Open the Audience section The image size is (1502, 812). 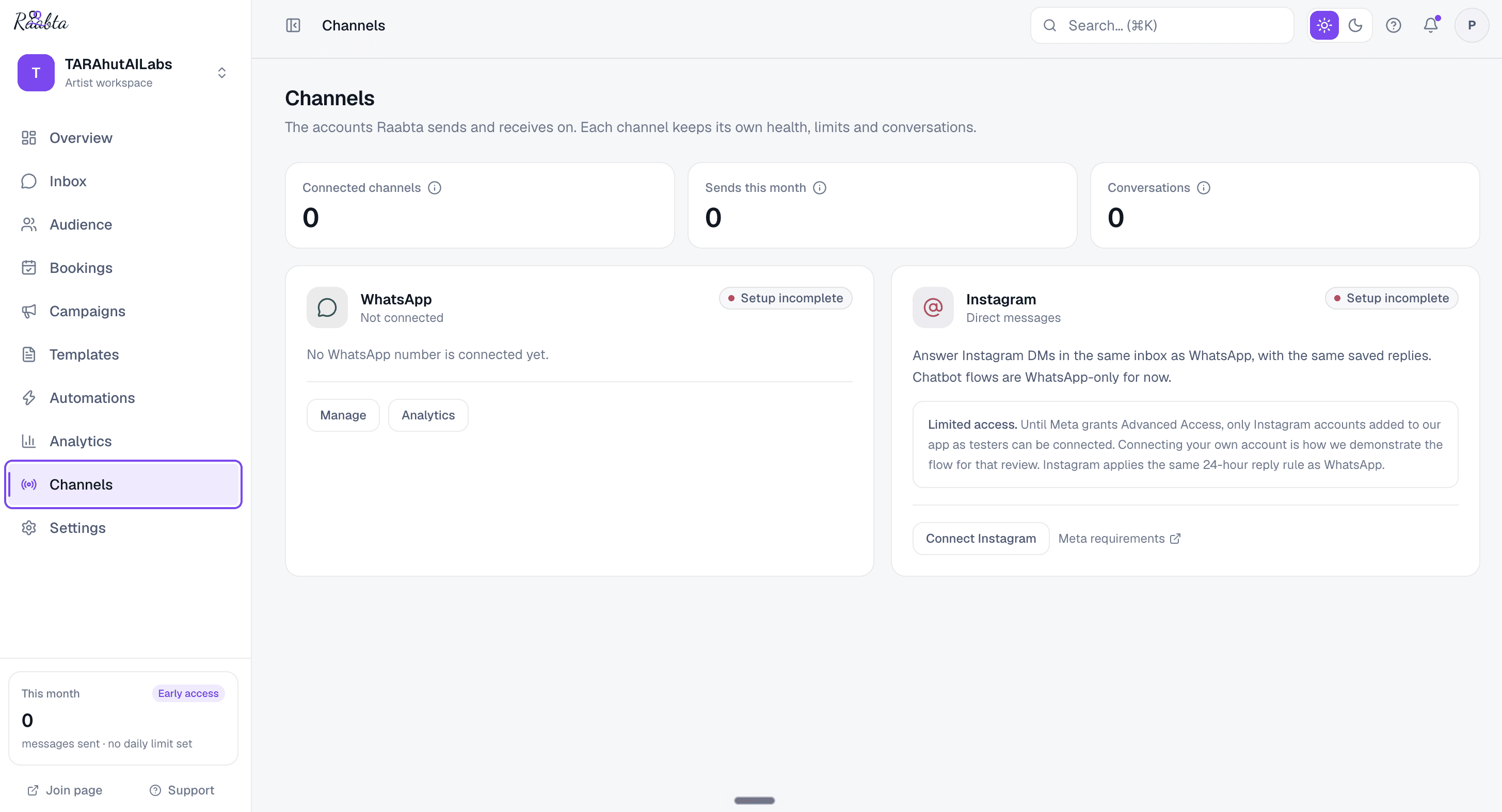(x=123, y=224)
